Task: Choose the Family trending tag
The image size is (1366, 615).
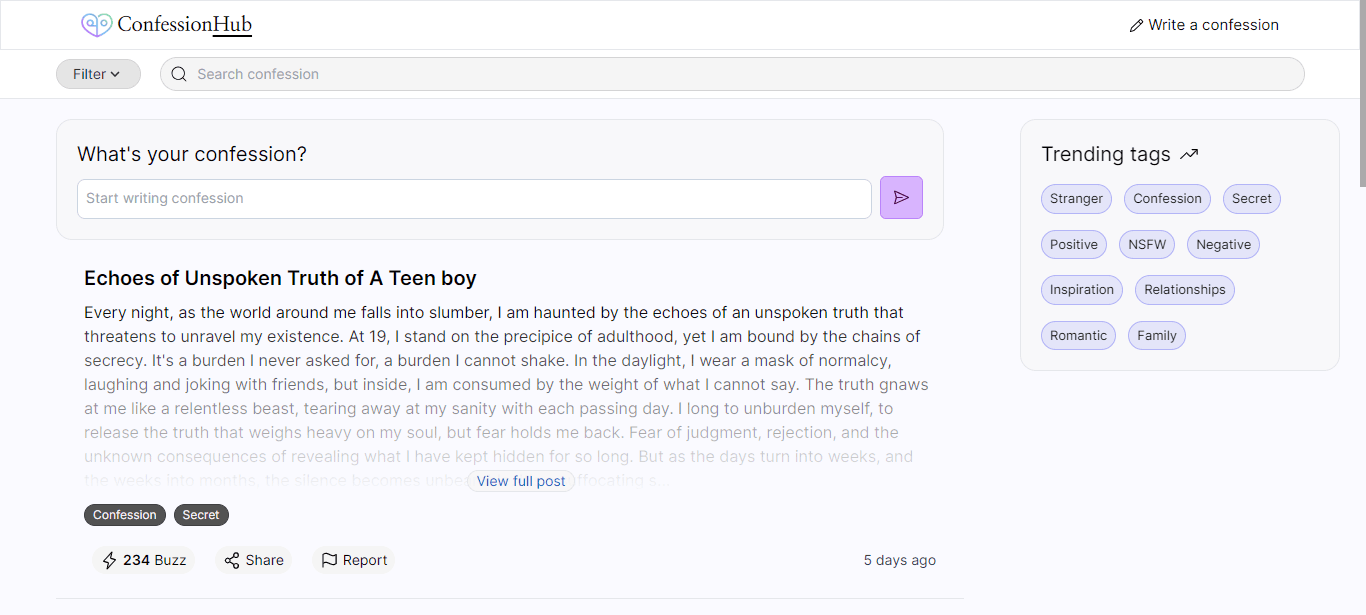Action: click(1157, 336)
